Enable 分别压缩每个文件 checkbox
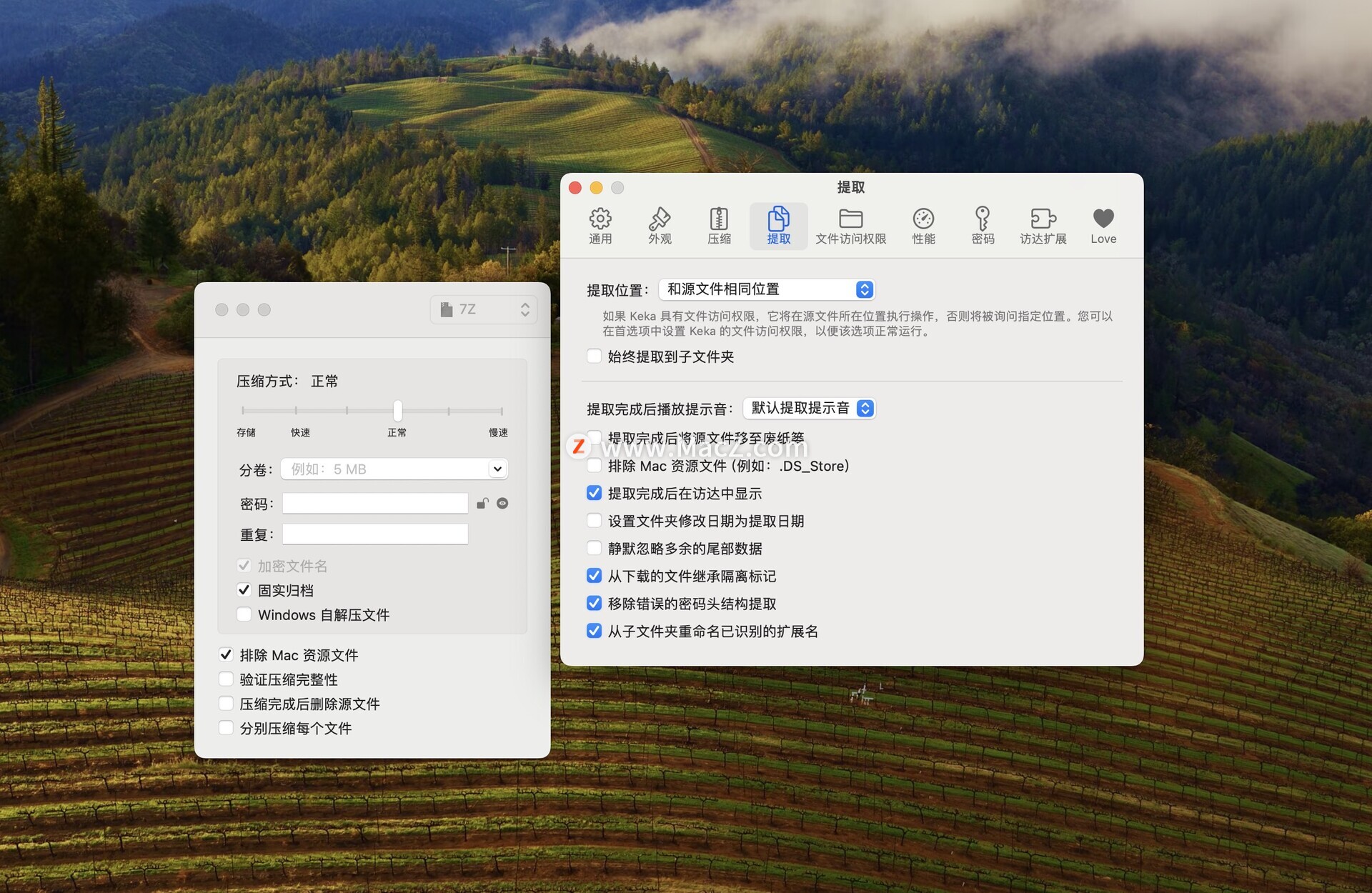Image resolution: width=1372 pixels, height=893 pixels. pyautogui.click(x=226, y=728)
